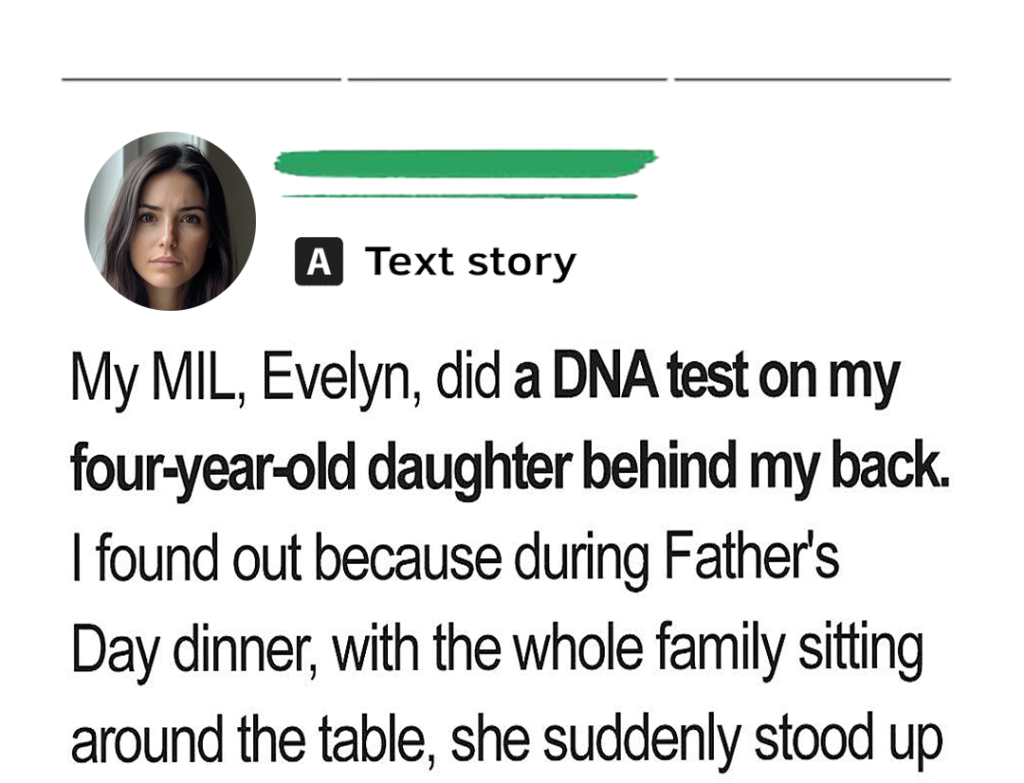Jump to the third story progress segment

[812, 77]
